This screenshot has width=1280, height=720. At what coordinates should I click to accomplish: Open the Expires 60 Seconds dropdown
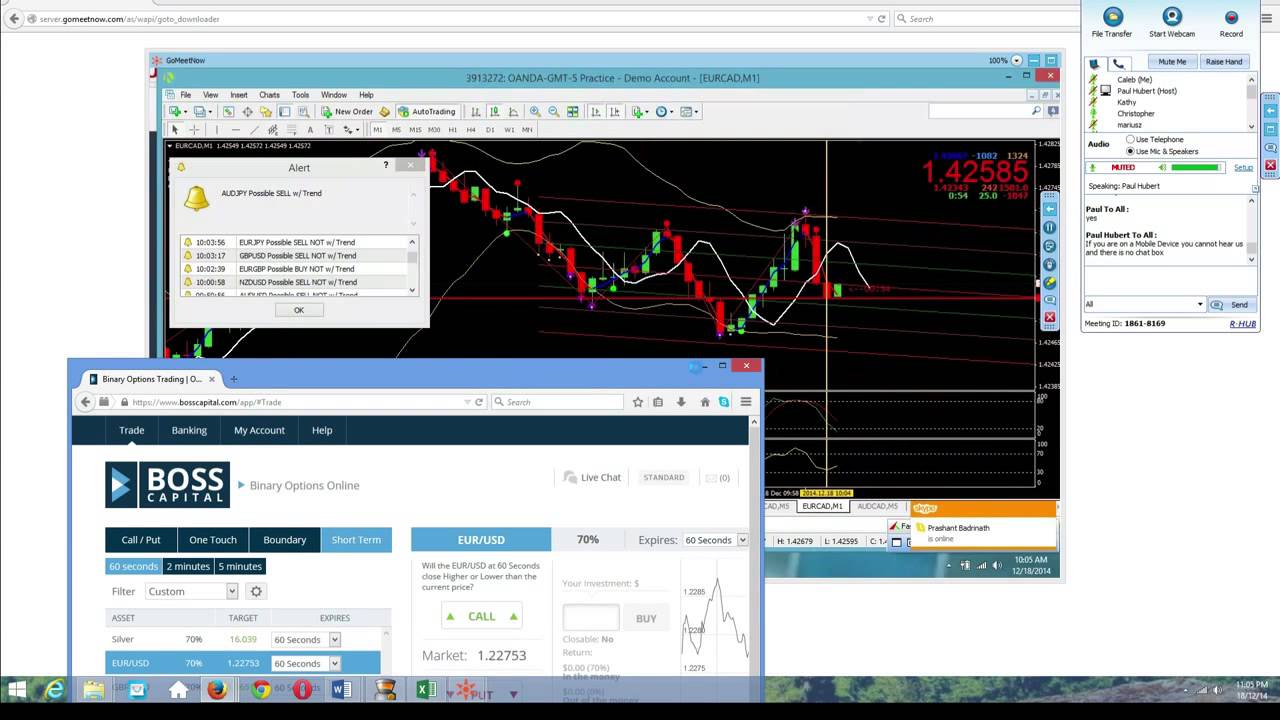coord(715,540)
